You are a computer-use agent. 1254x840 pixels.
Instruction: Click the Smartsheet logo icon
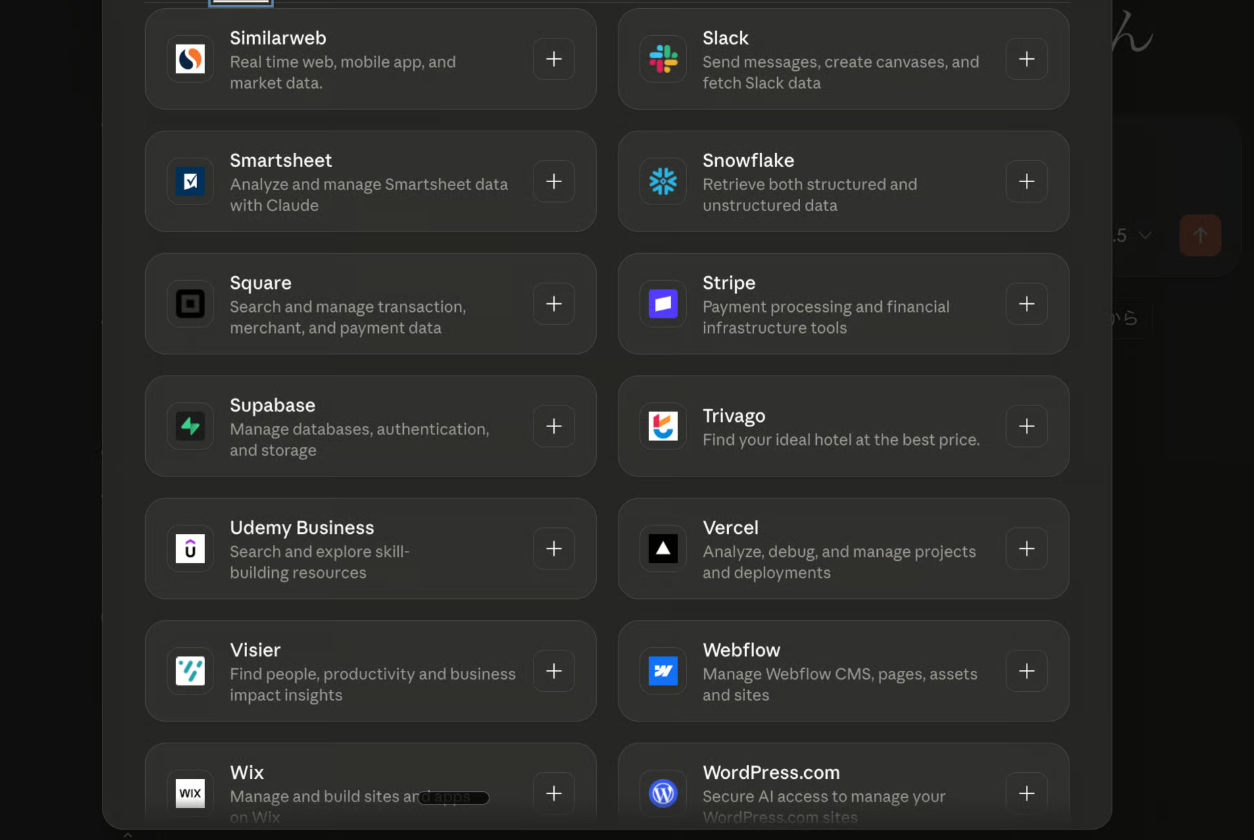click(x=190, y=181)
